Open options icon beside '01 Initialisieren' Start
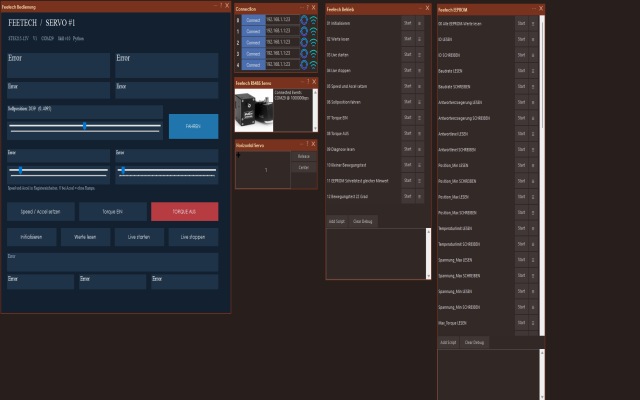This screenshot has height=400, width=640. (419, 23)
